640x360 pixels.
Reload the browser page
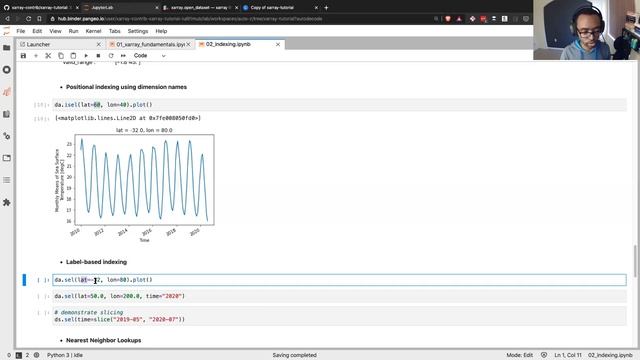[28, 19]
